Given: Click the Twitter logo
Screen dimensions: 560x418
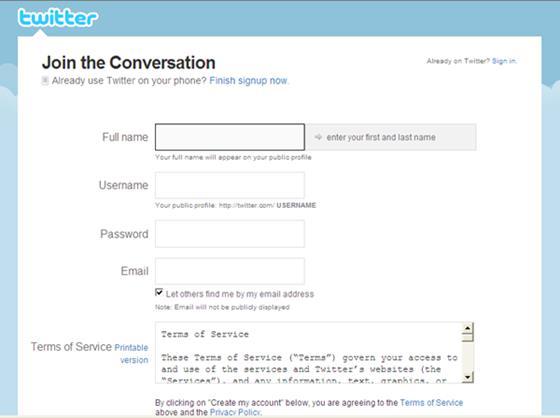Looking at the screenshot, I should point(58,18).
